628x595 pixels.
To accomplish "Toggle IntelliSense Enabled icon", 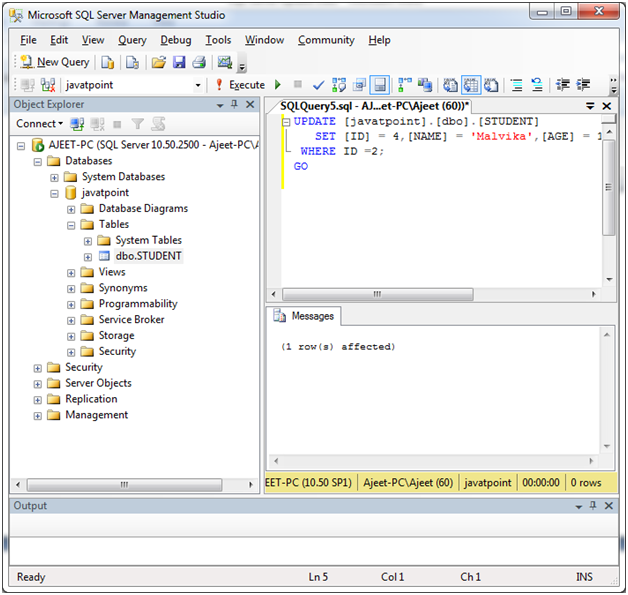I will (x=380, y=85).
